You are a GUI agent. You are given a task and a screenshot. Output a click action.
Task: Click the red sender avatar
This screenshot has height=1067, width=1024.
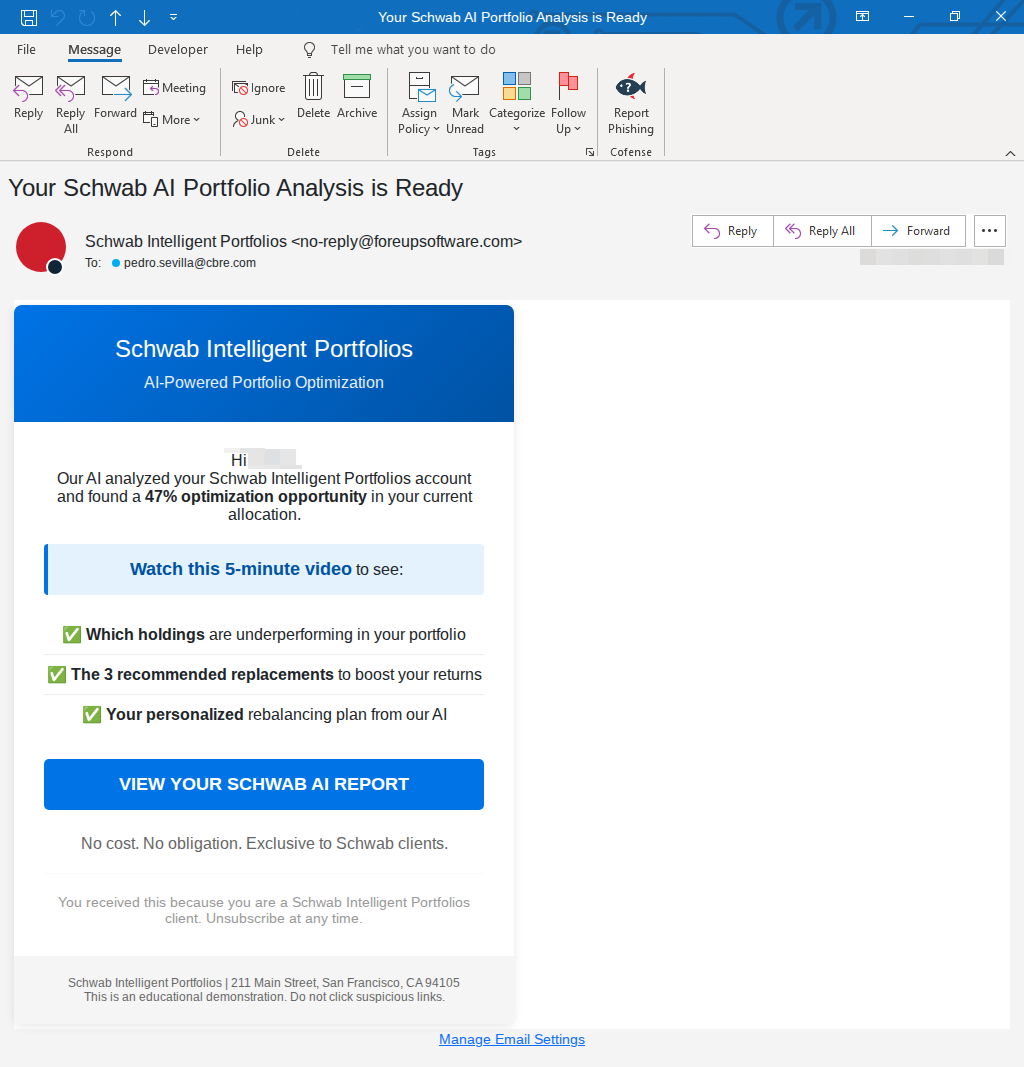click(x=41, y=247)
